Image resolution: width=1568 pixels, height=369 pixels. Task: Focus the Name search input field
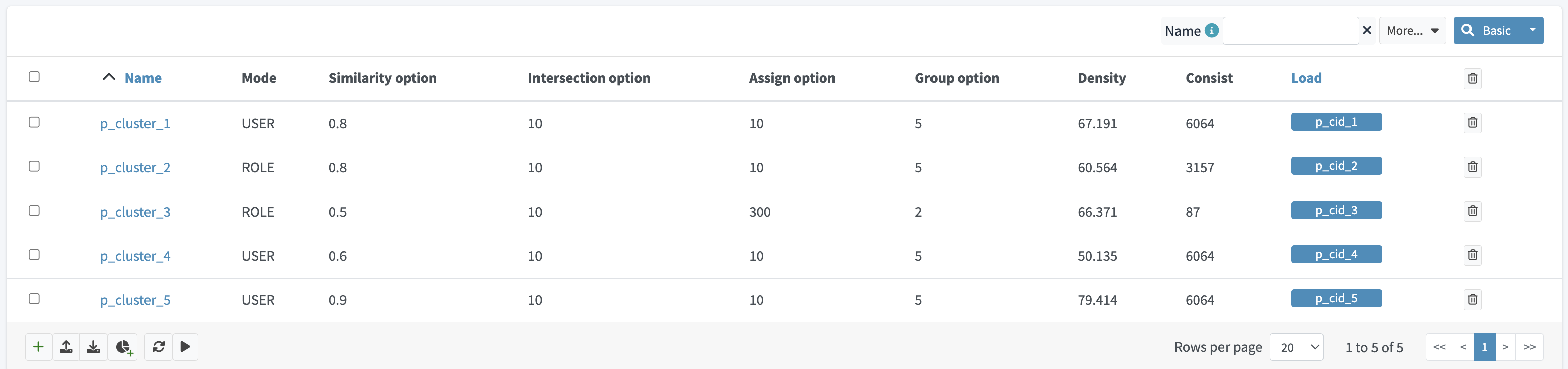point(1291,30)
